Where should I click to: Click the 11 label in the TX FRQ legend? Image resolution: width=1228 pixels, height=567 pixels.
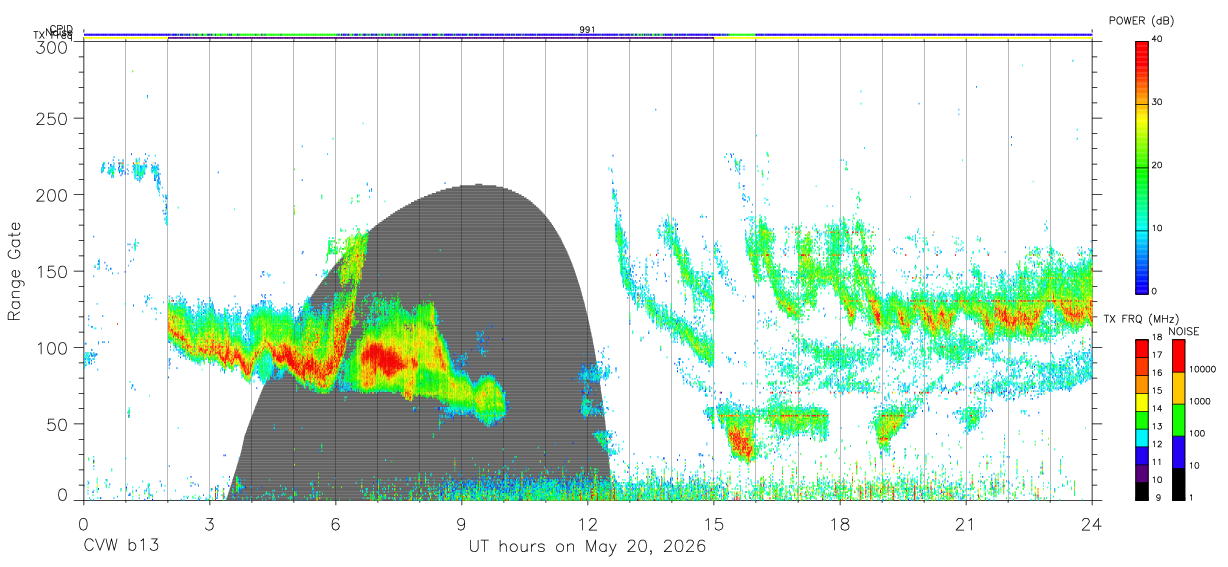pos(1155,462)
